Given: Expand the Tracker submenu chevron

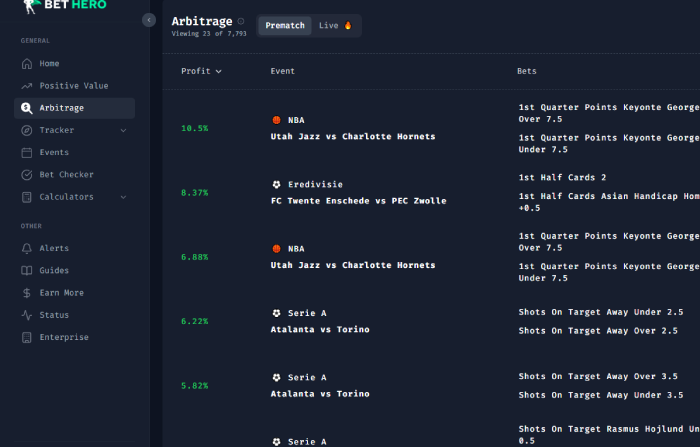Looking at the screenshot, I should coord(124,130).
